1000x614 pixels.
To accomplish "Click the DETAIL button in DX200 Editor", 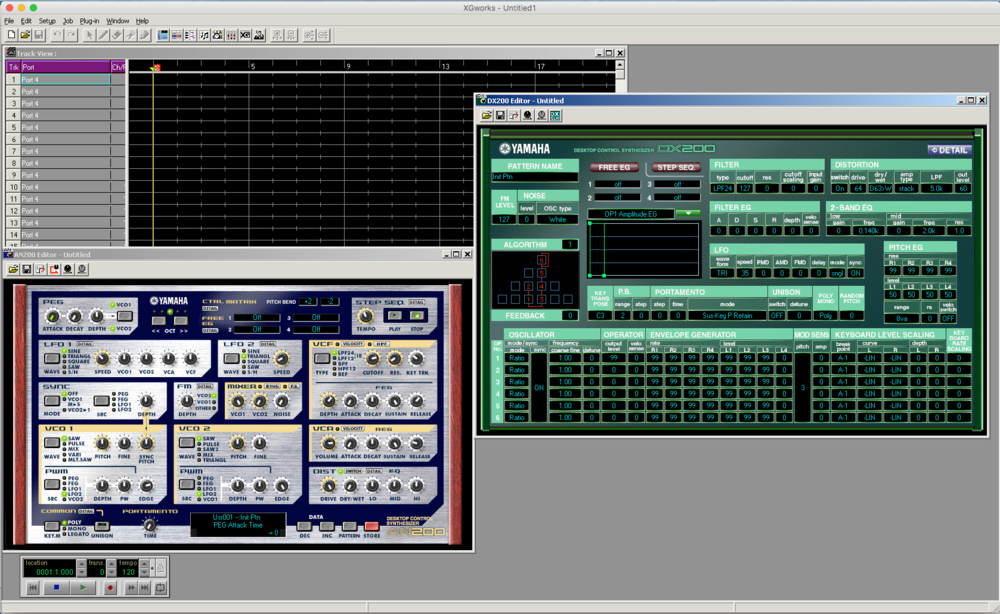I will [x=948, y=150].
